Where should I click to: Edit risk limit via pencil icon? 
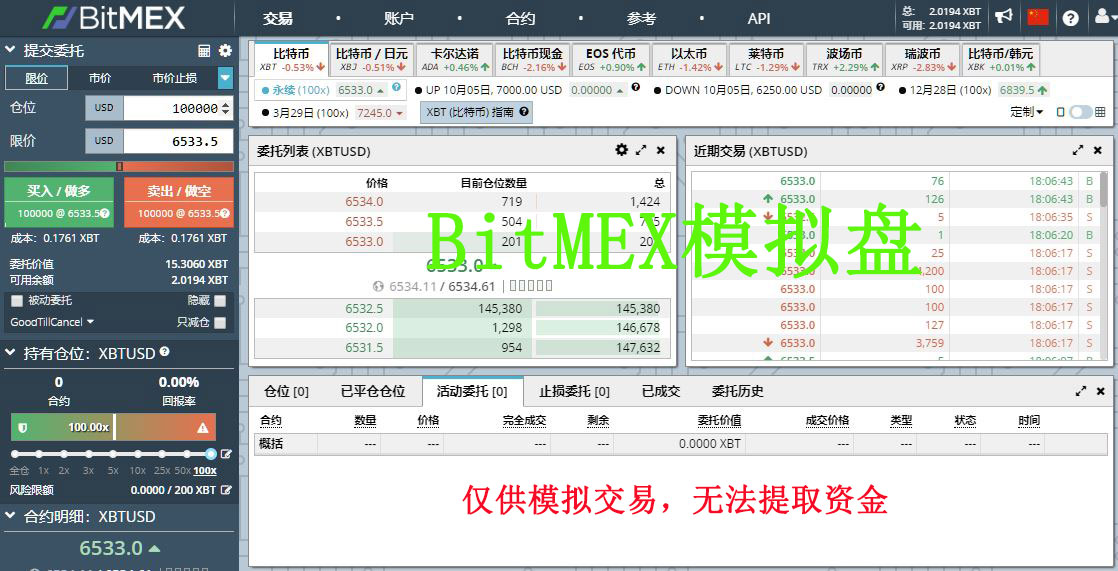tap(226, 490)
